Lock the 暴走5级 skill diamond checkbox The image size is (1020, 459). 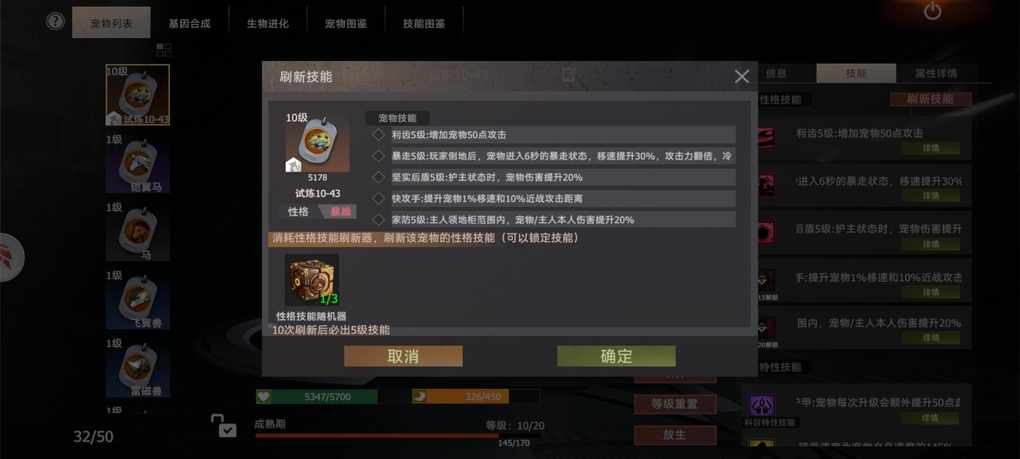pyautogui.click(x=379, y=157)
